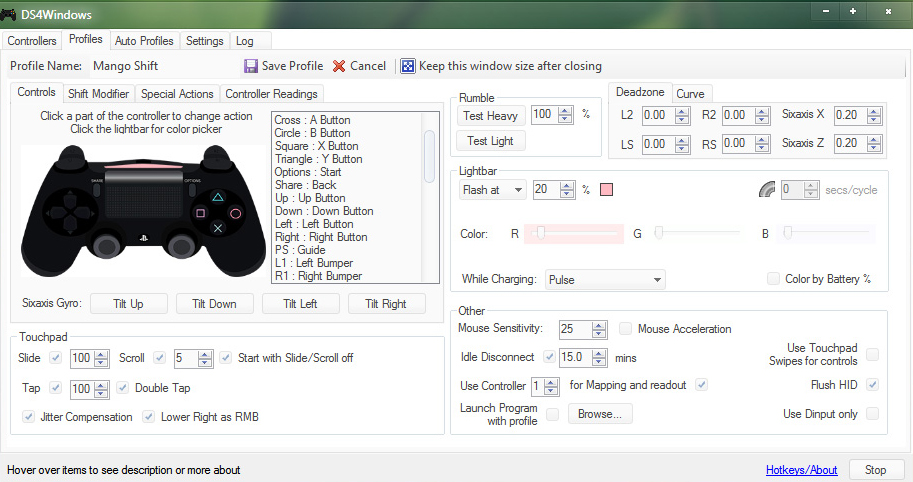The height and width of the screenshot is (482, 913).
Task: Click the Sixaxis X deadzone spinner
Action: 873,115
